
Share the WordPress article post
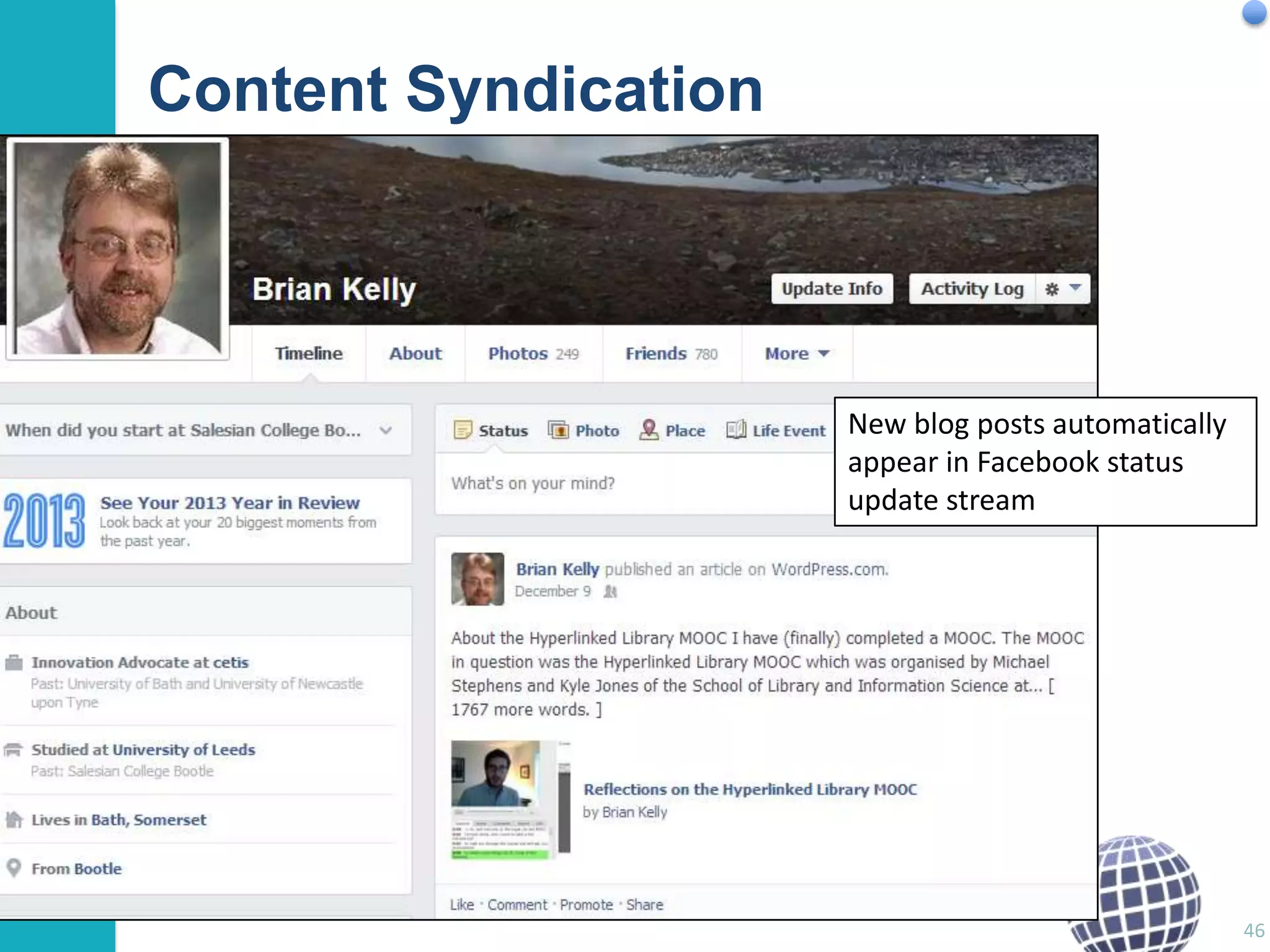pyautogui.click(x=645, y=905)
